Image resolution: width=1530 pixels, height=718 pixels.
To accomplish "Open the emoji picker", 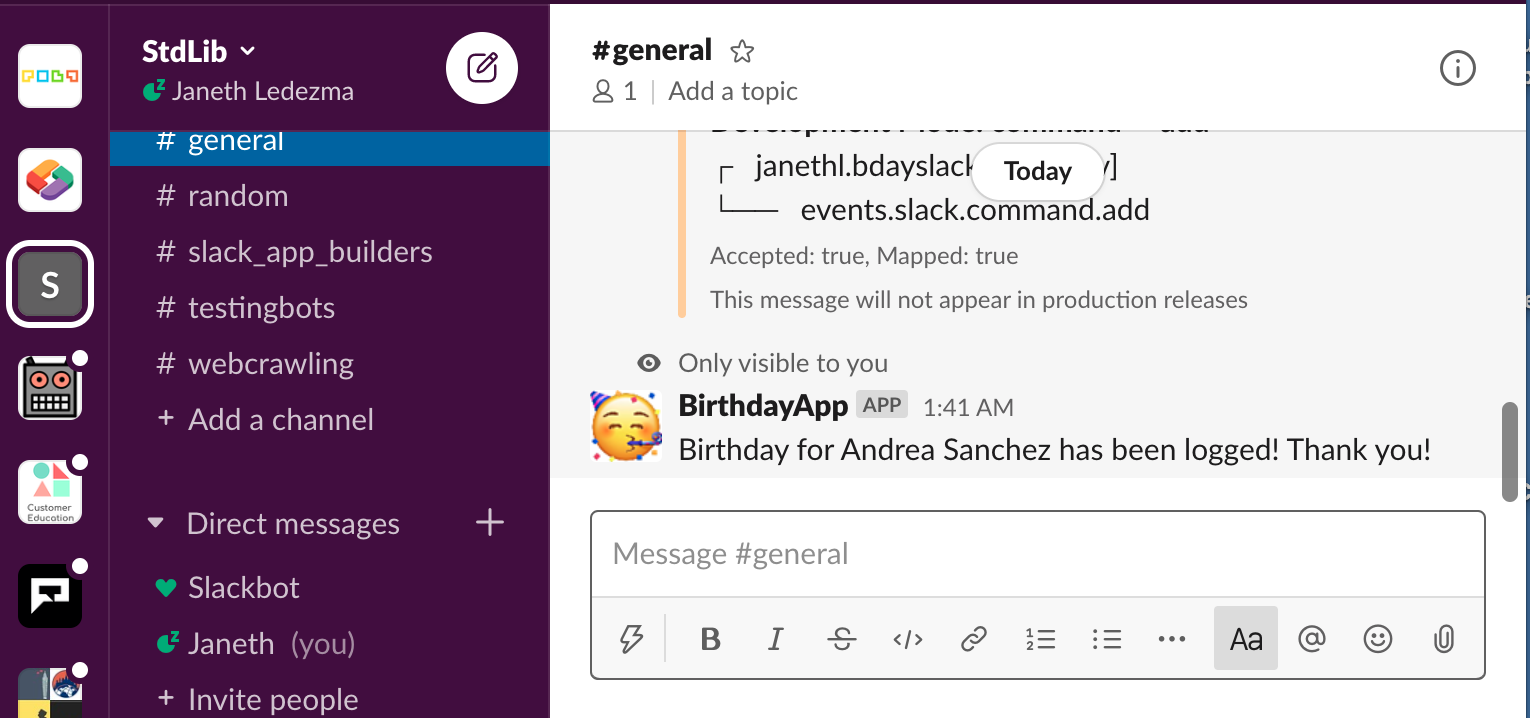I will [1378, 638].
